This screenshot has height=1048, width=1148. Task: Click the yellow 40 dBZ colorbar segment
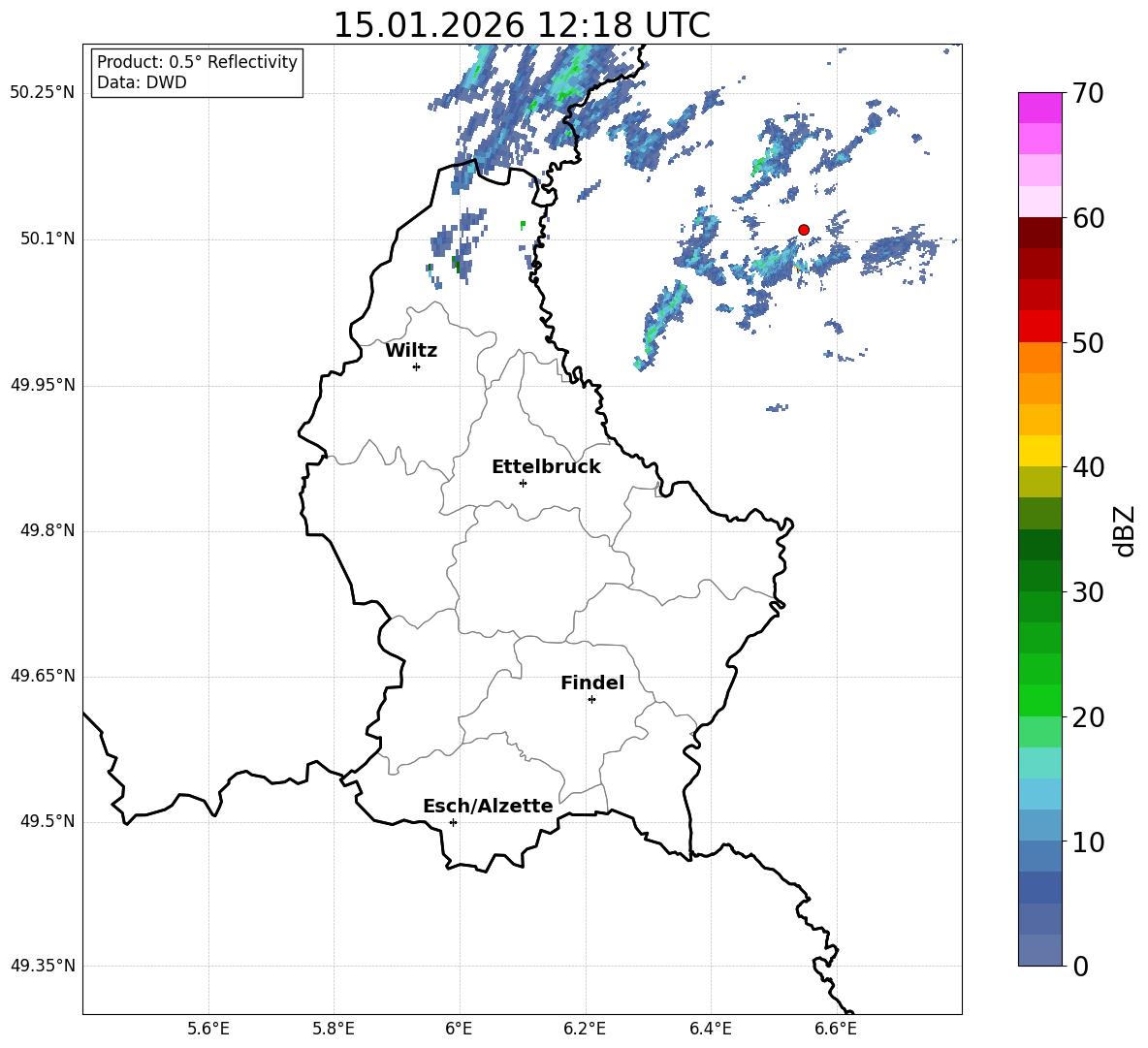(x=1039, y=451)
